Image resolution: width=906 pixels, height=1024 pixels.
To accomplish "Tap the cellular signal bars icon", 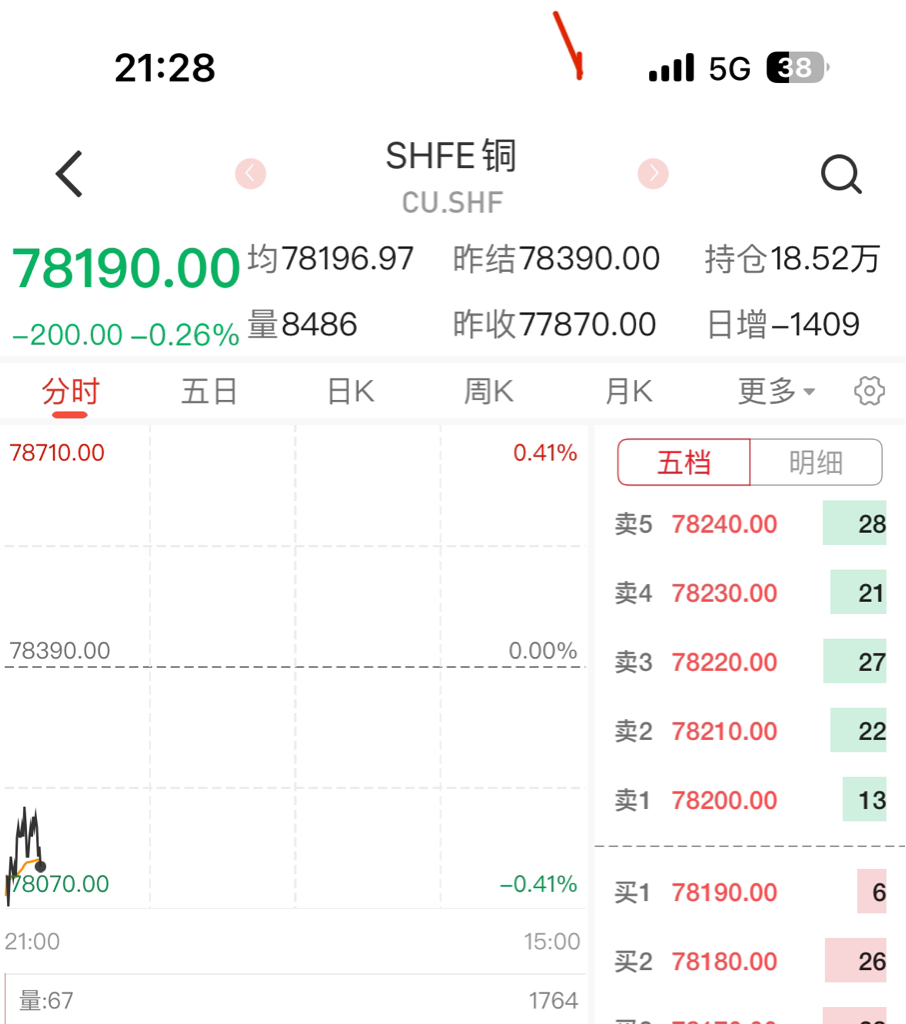I will tap(671, 68).
